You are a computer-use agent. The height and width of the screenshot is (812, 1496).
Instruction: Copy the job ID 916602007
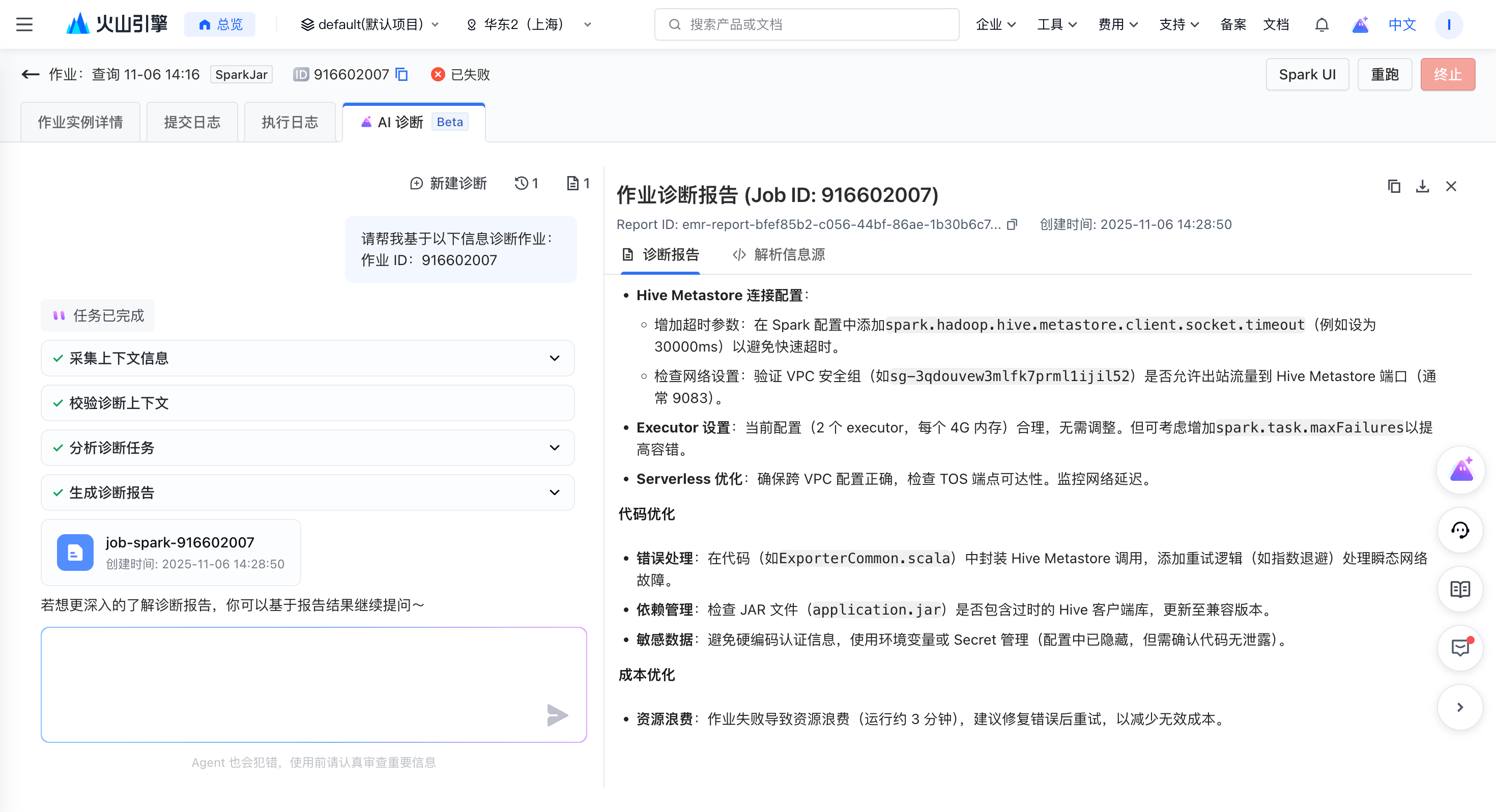tap(401, 74)
